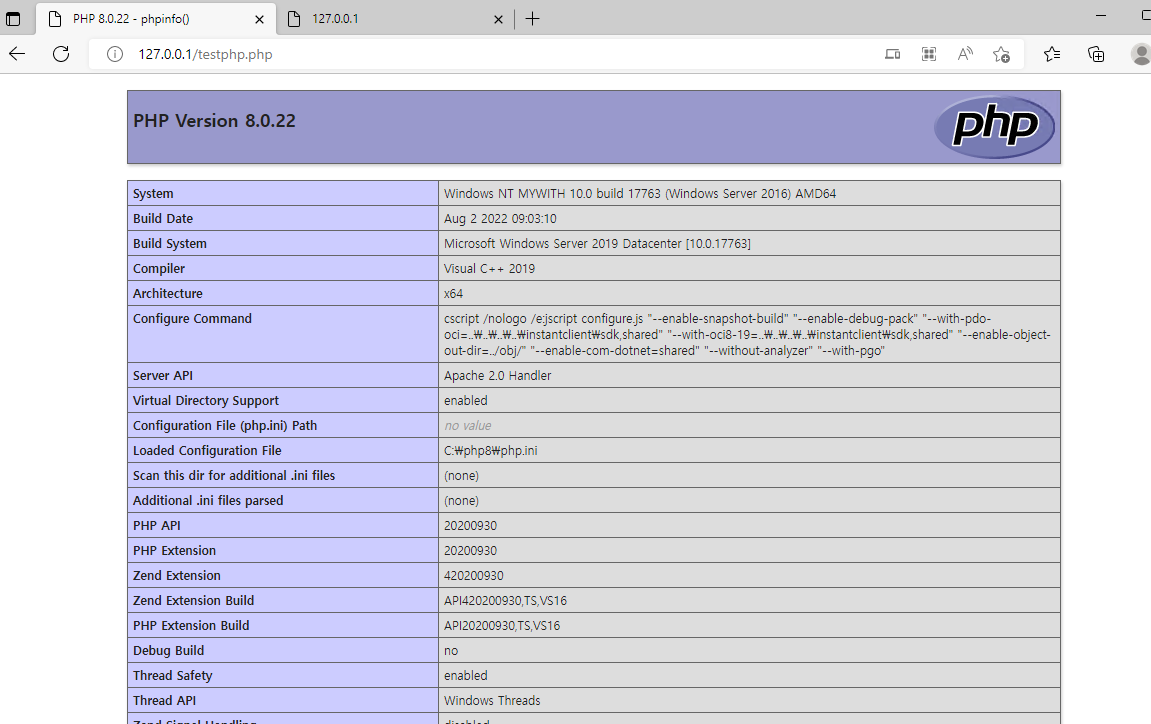Click the Build System label
Screen dimensions: 1151x724
click(x=170, y=244)
